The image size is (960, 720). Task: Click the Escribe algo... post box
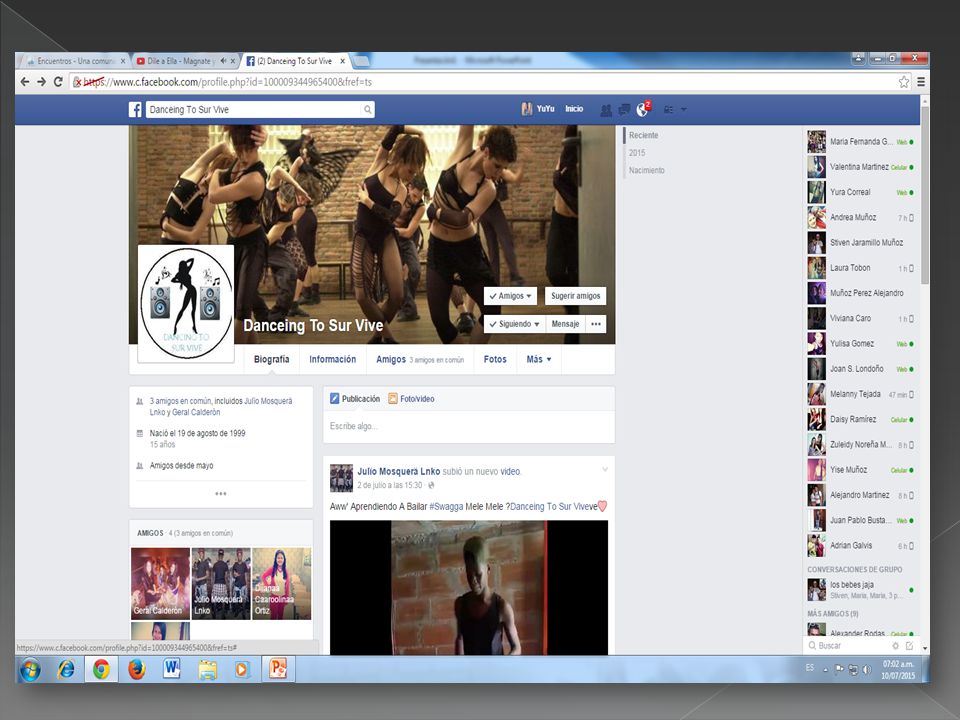point(469,426)
